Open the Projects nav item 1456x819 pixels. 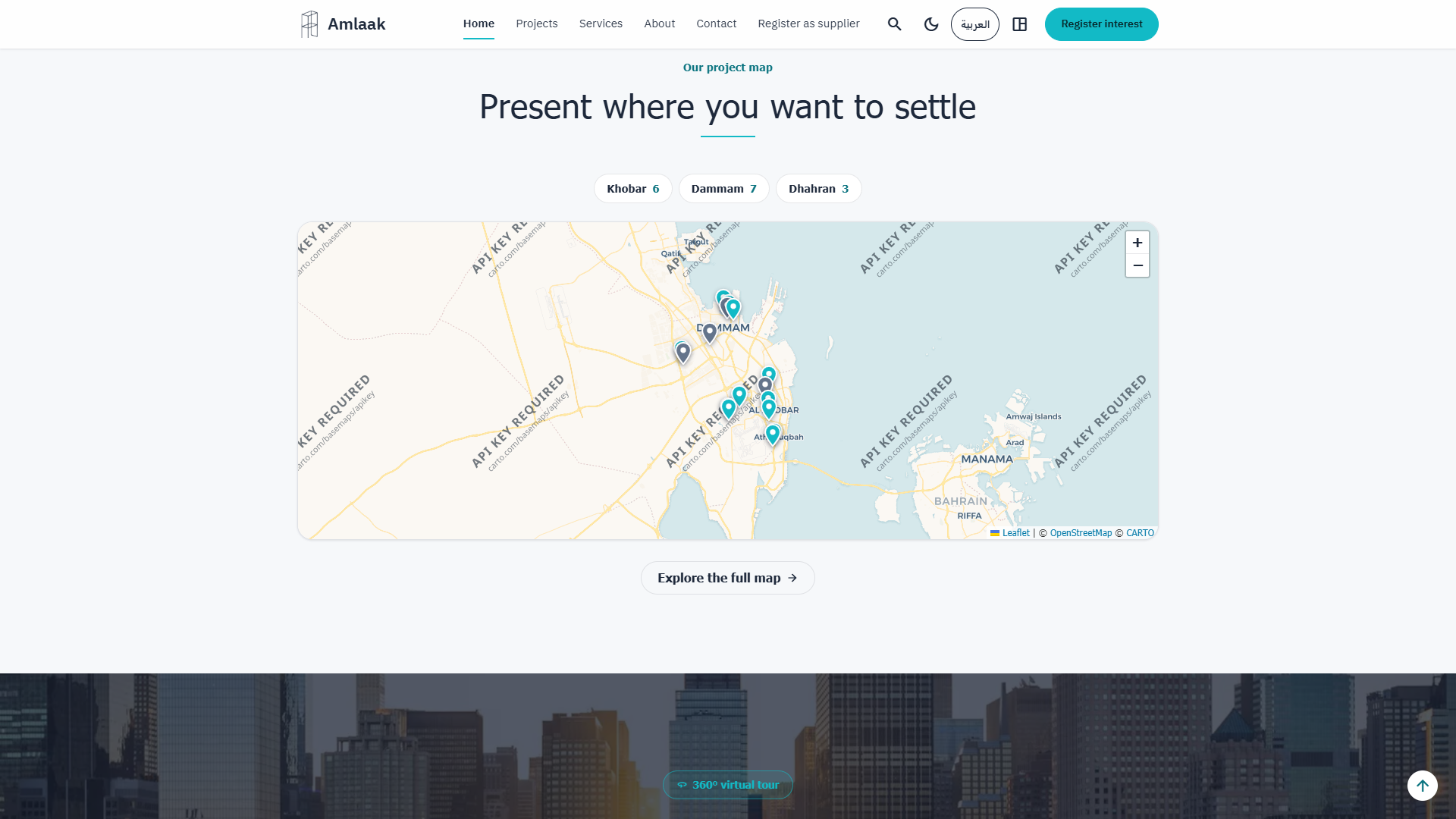tap(537, 24)
